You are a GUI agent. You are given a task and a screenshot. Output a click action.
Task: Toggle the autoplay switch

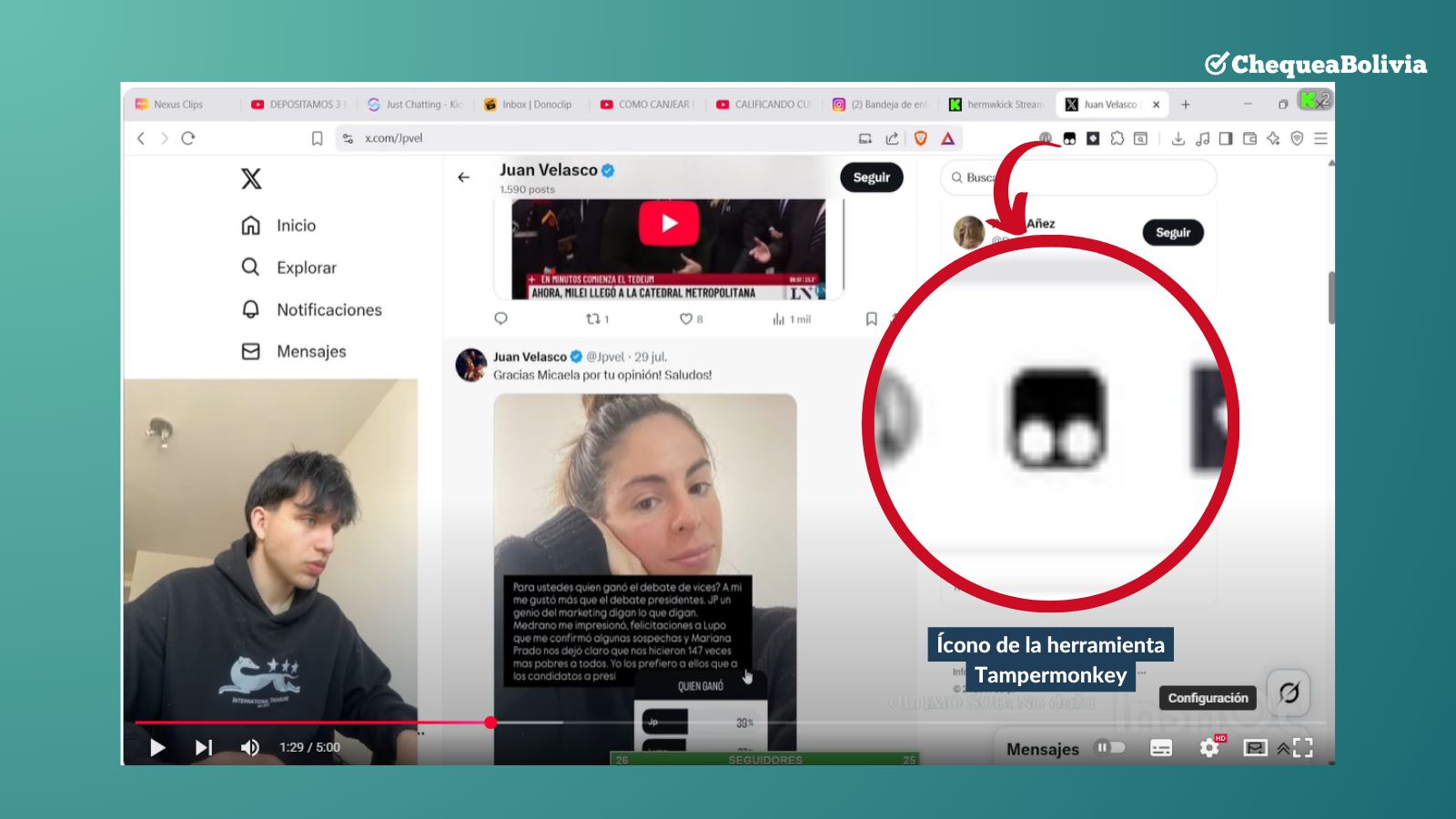point(1111,748)
